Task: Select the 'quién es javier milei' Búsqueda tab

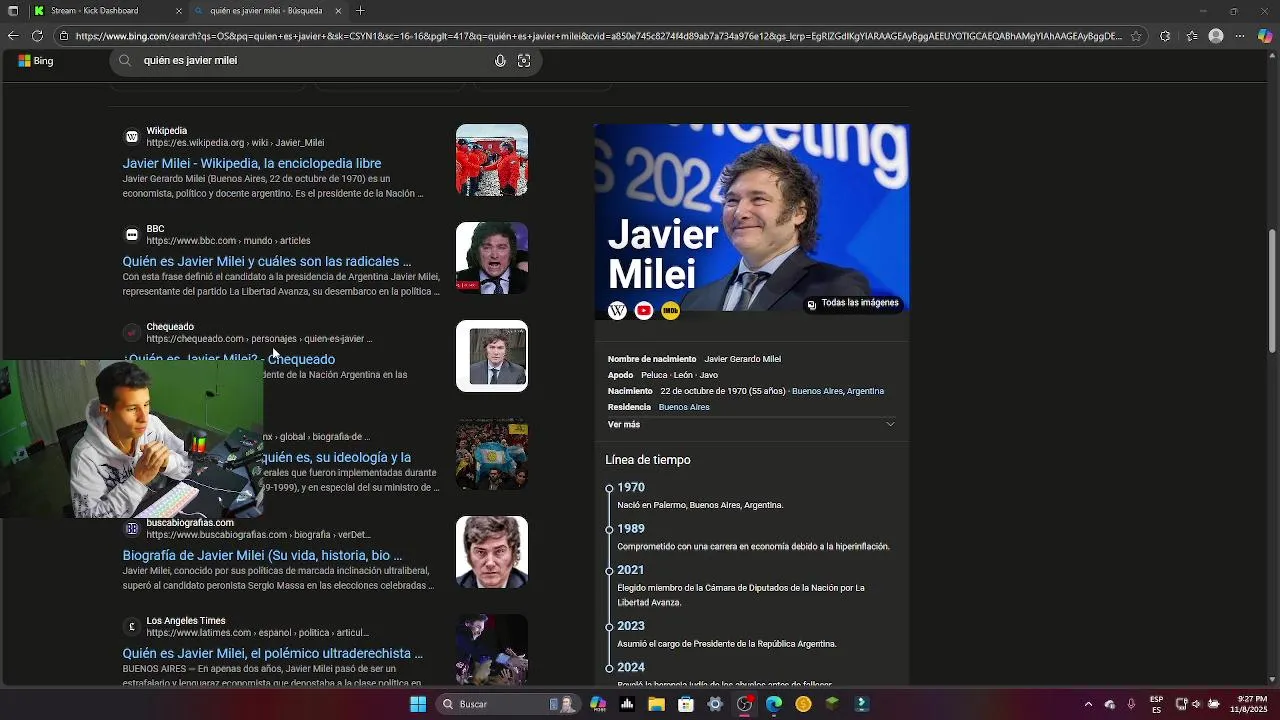Action: coord(267,11)
